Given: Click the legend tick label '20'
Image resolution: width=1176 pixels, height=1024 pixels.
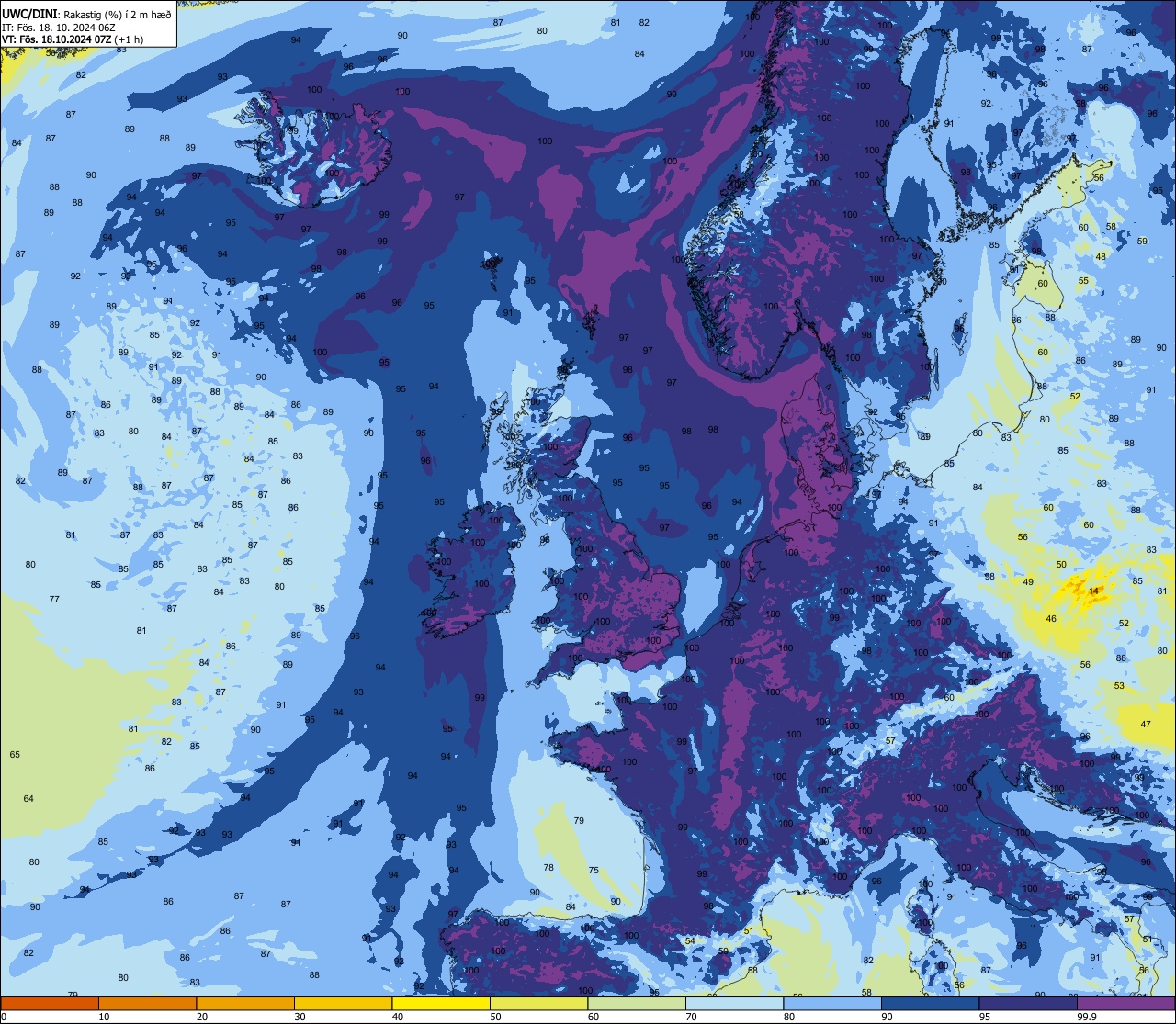Looking at the screenshot, I should point(202,1017).
